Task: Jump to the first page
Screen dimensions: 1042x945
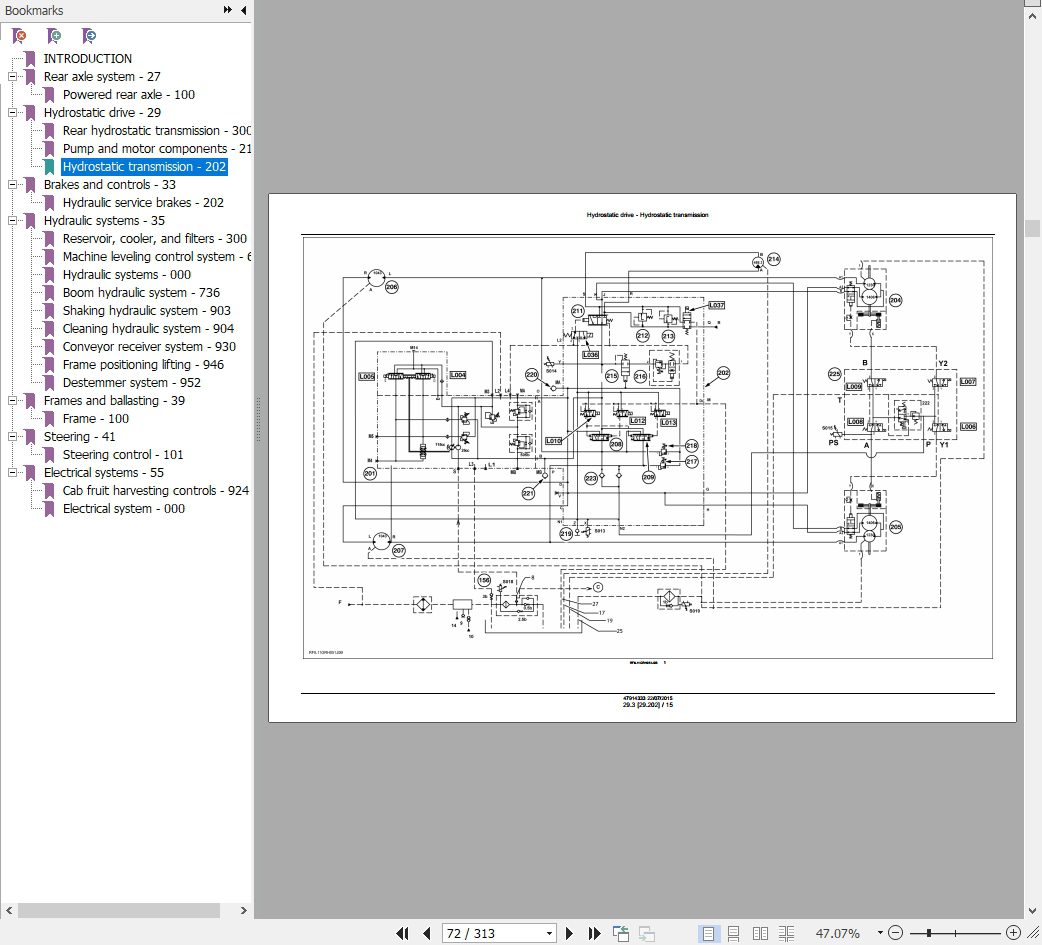Action: [402, 933]
